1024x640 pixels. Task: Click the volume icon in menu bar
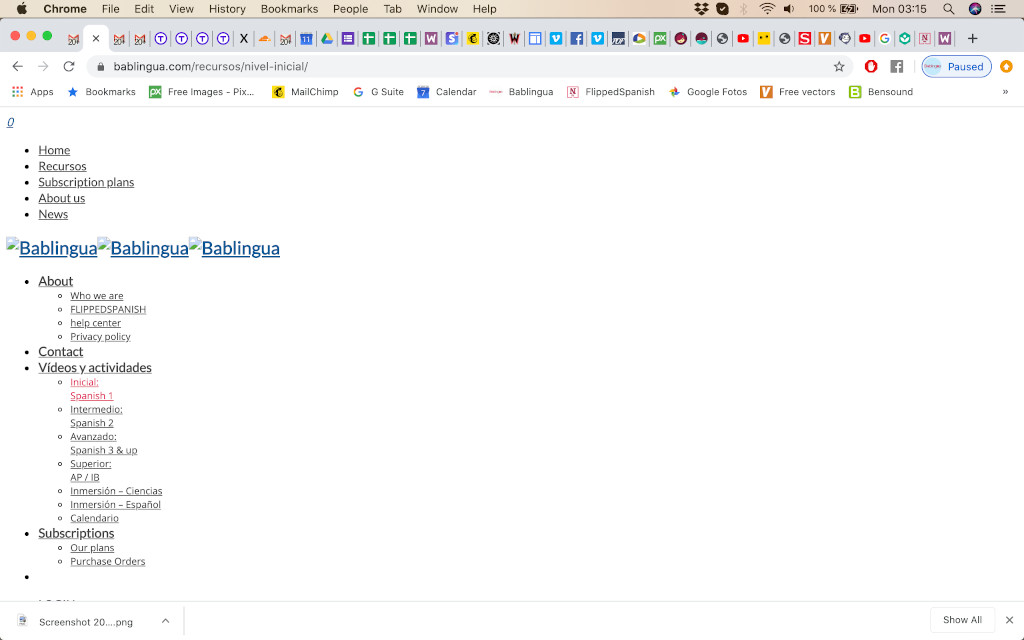coord(789,9)
